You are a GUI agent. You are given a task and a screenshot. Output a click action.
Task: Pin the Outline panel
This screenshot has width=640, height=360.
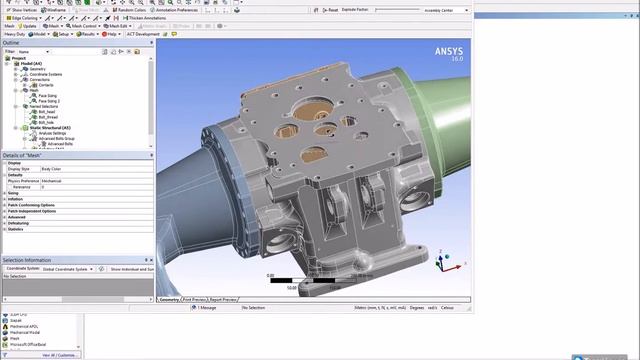pyautogui.click(x=151, y=42)
